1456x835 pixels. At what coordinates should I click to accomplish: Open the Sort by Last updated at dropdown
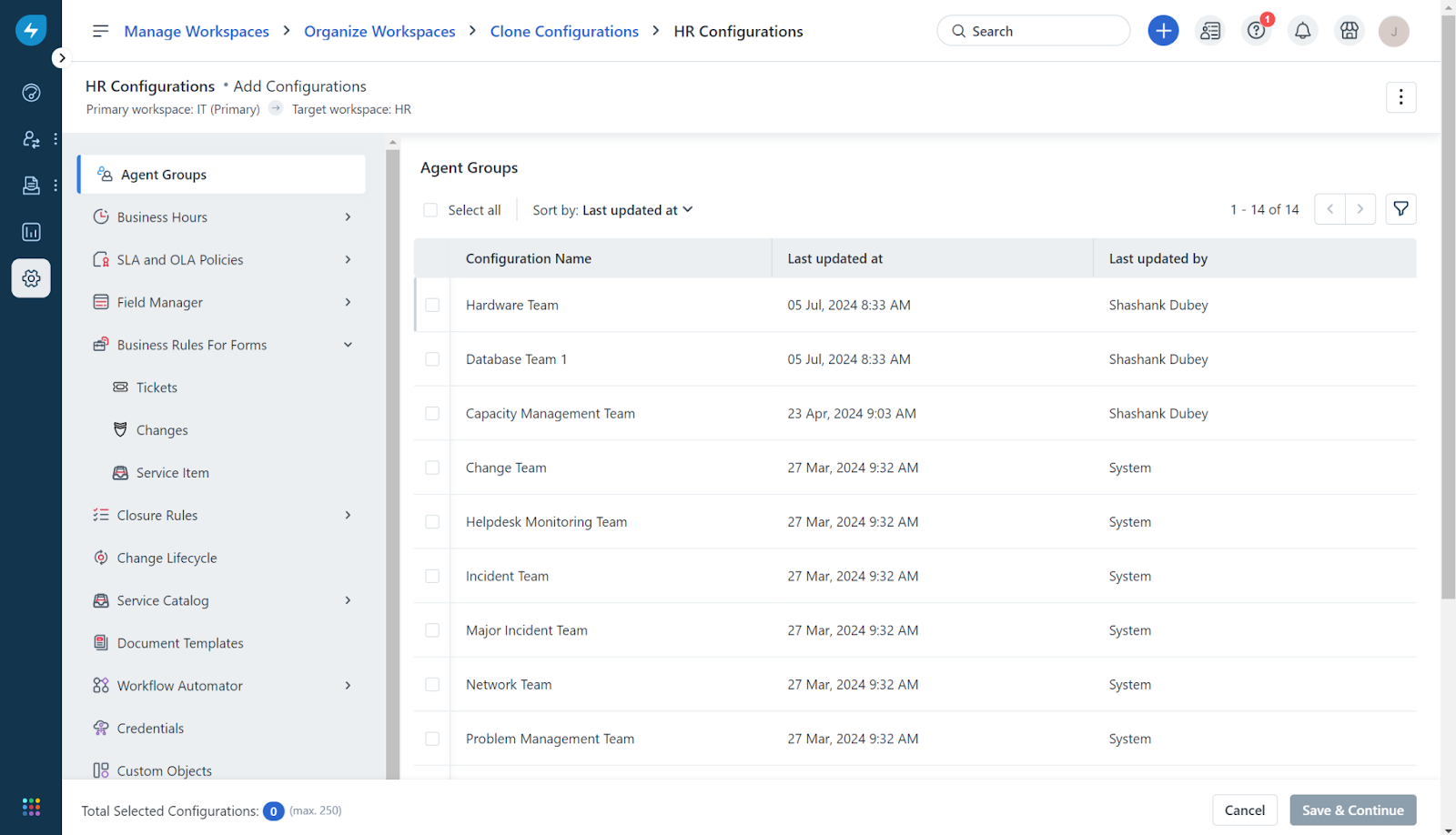pyautogui.click(x=612, y=210)
